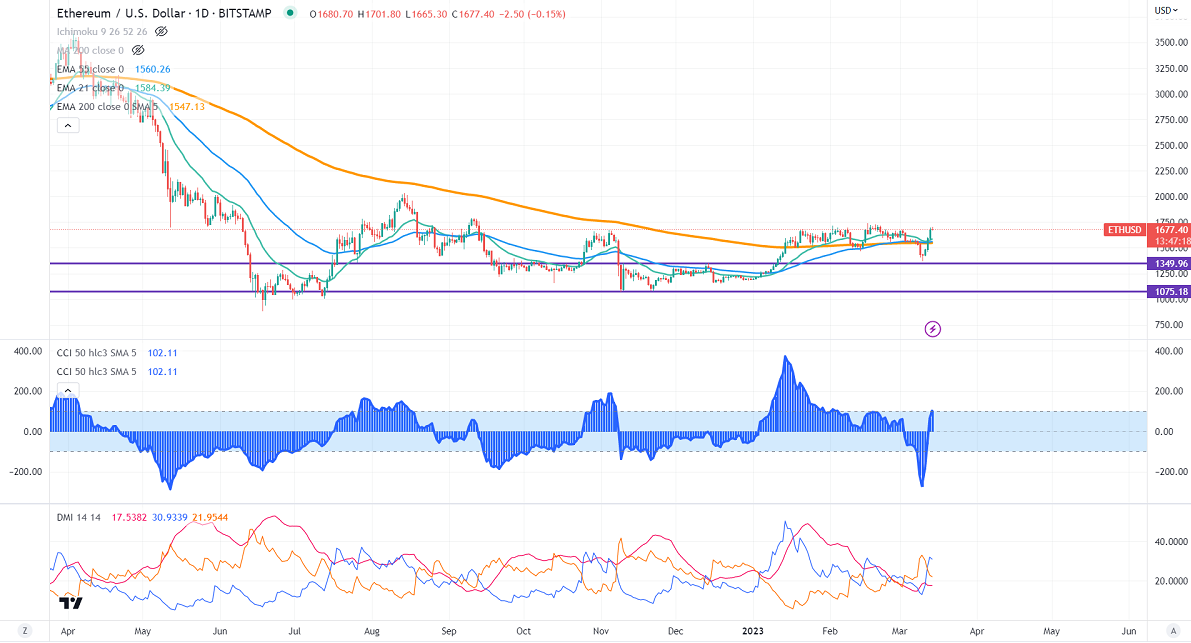Click the purple lightning bolt event icon
Viewport: 1191px width, 643px height.
[x=932, y=328]
